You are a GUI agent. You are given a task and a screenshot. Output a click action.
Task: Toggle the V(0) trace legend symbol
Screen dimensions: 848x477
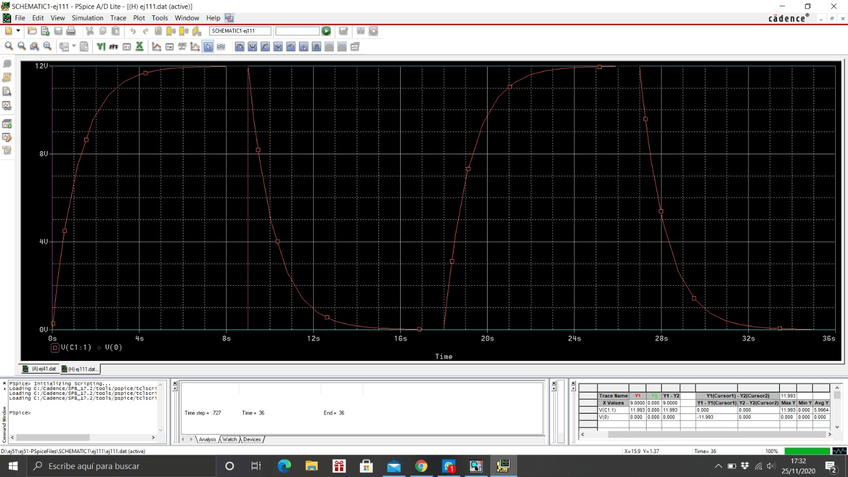tap(100, 348)
